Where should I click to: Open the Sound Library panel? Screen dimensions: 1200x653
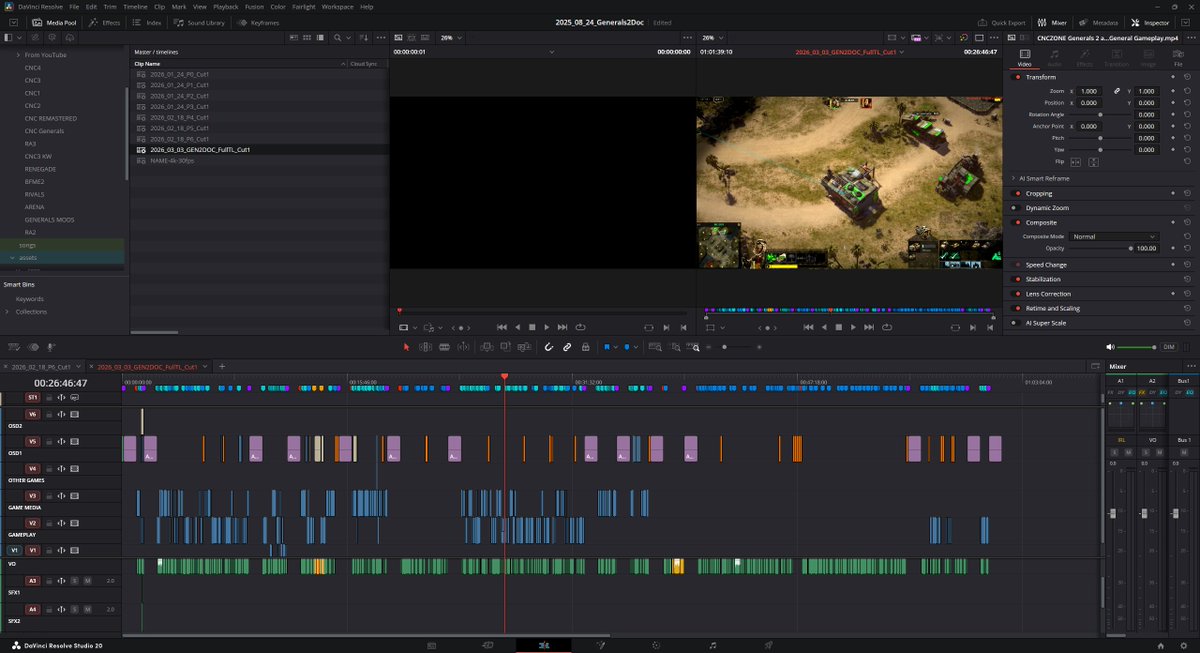(x=200, y=22)
